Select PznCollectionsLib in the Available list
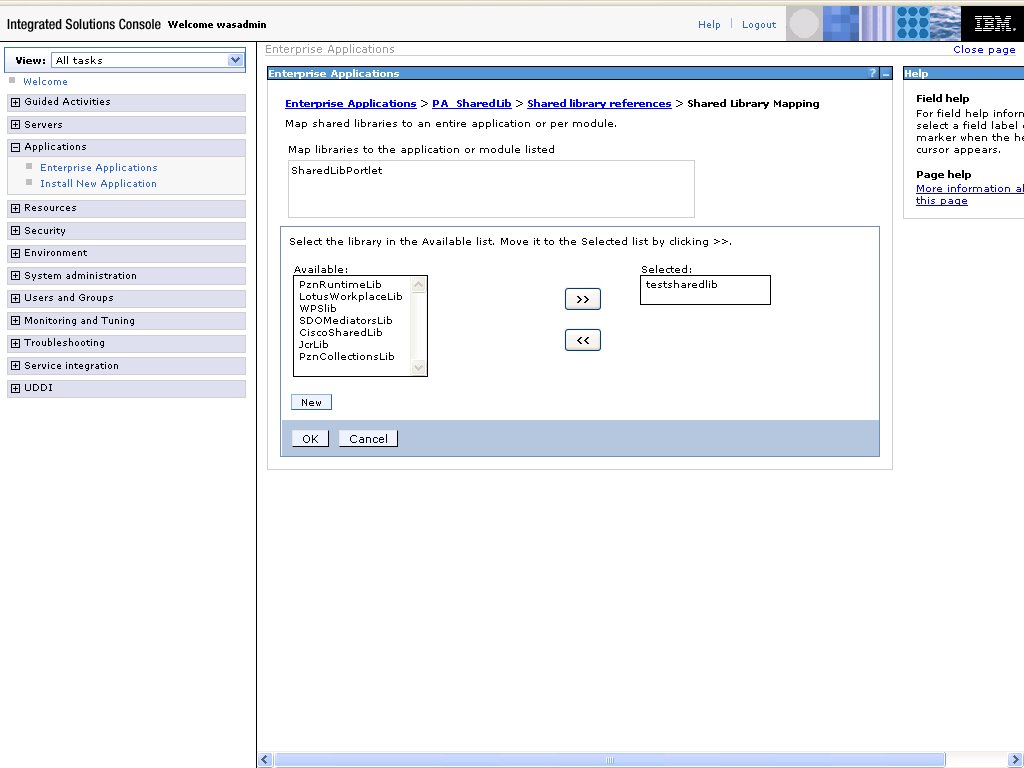Screen dimensions: 1024x768 pos(347,357)
